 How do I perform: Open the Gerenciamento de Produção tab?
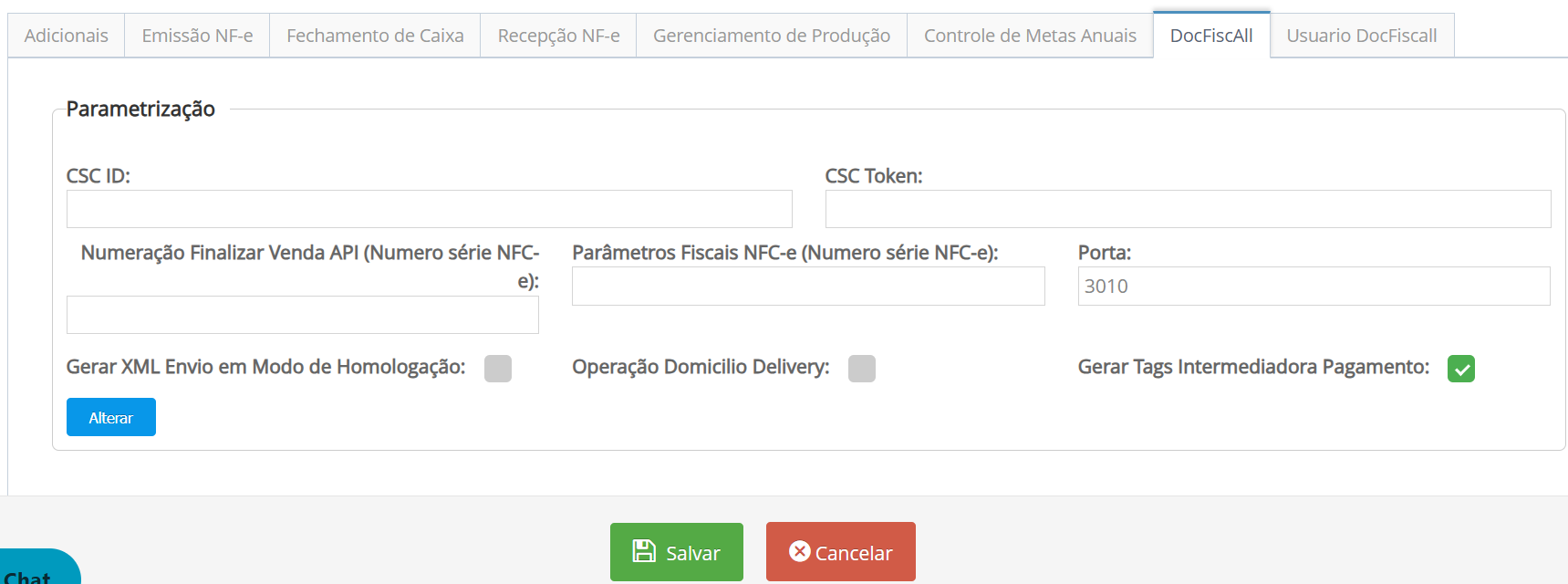[x=772, y=36]
